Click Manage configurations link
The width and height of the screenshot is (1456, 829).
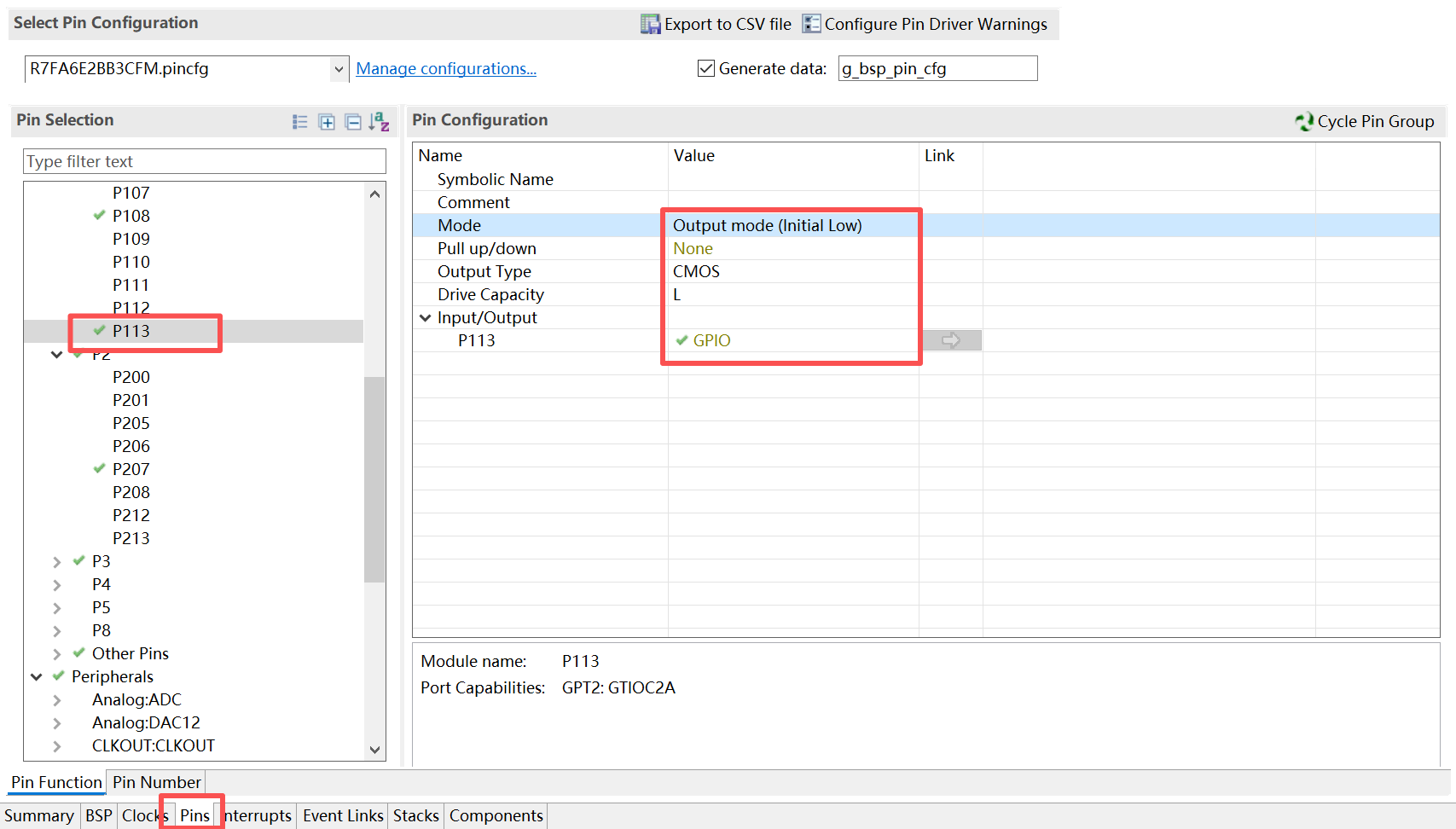(446, 68)
